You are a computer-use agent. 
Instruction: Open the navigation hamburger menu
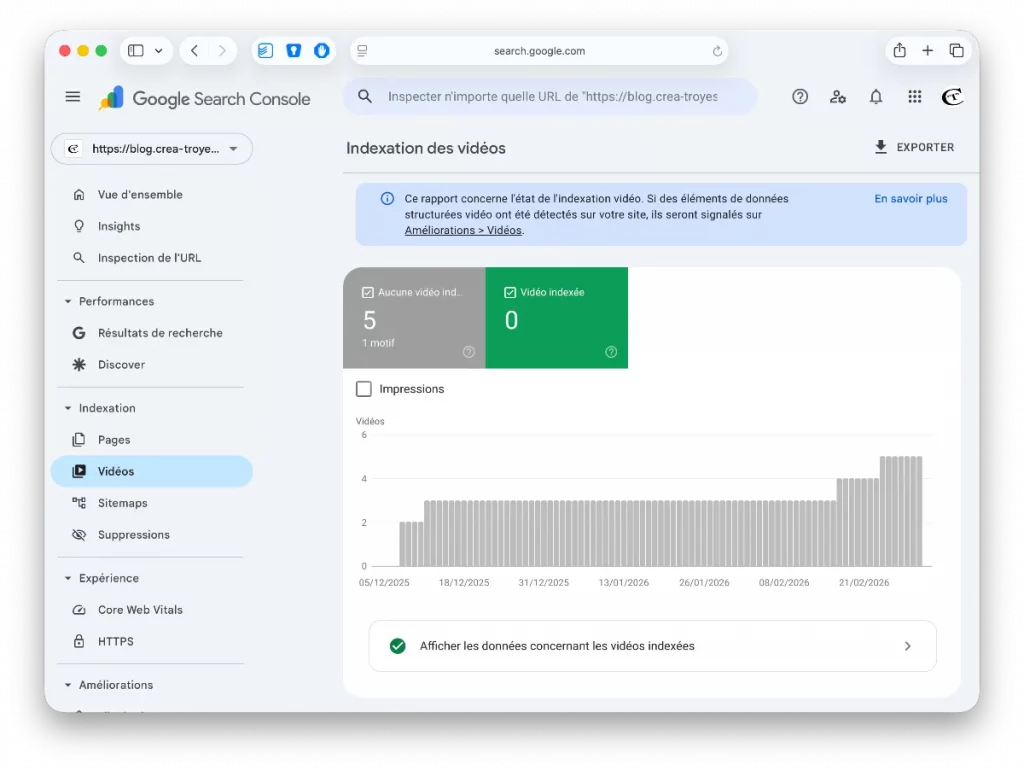tap(72, 96)
